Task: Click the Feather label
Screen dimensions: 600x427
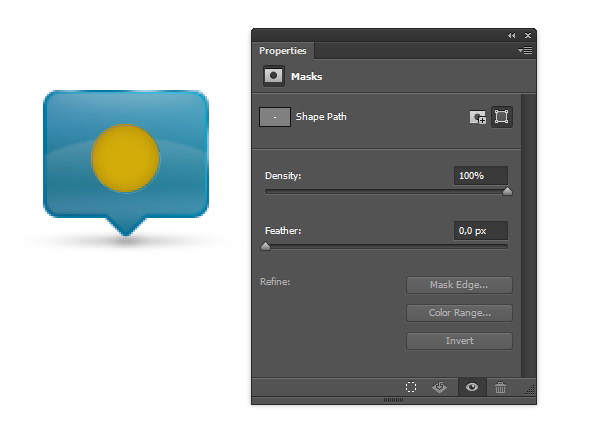Action: [283, 231]
